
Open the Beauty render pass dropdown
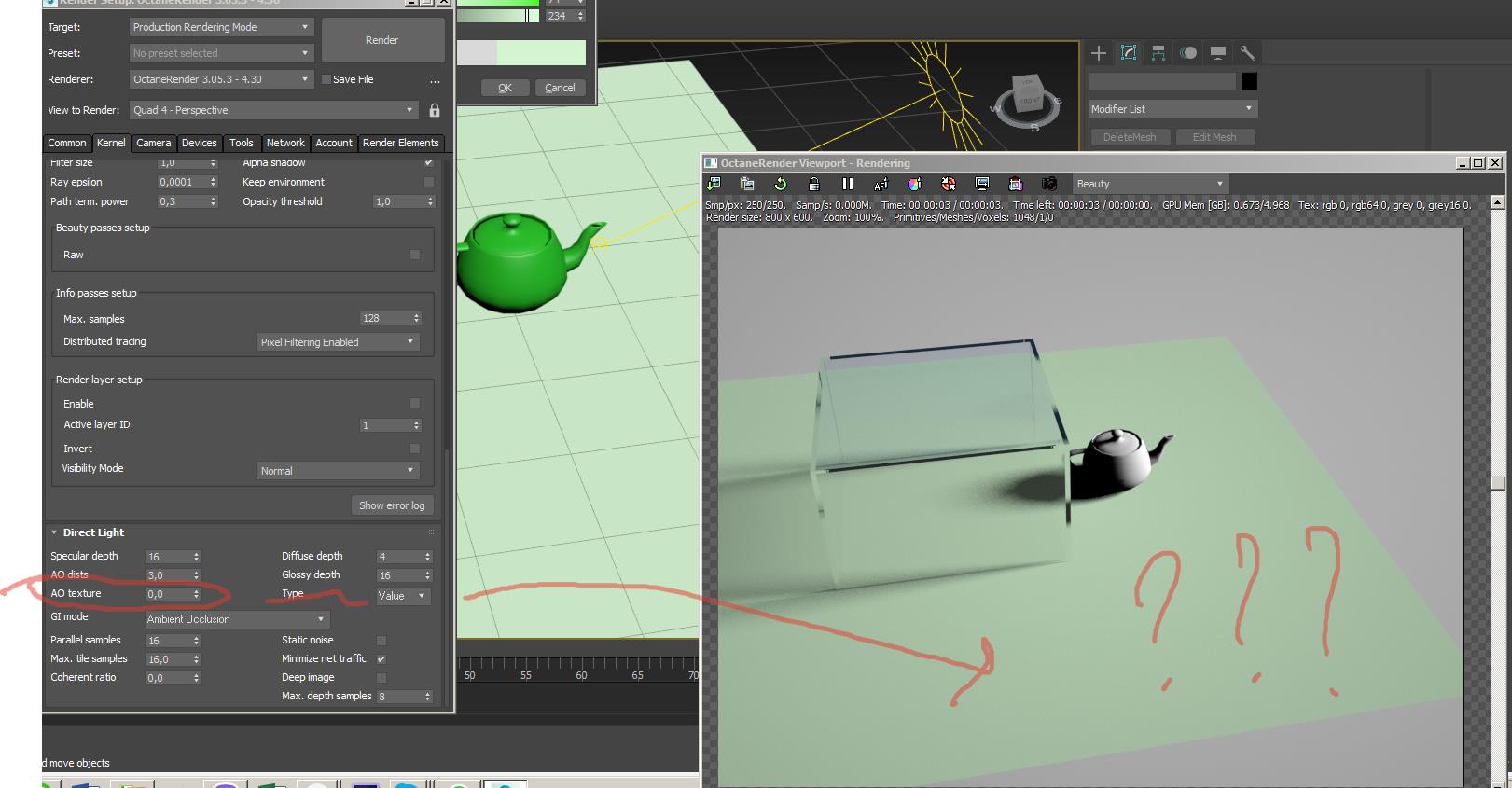click(1150, 184)
